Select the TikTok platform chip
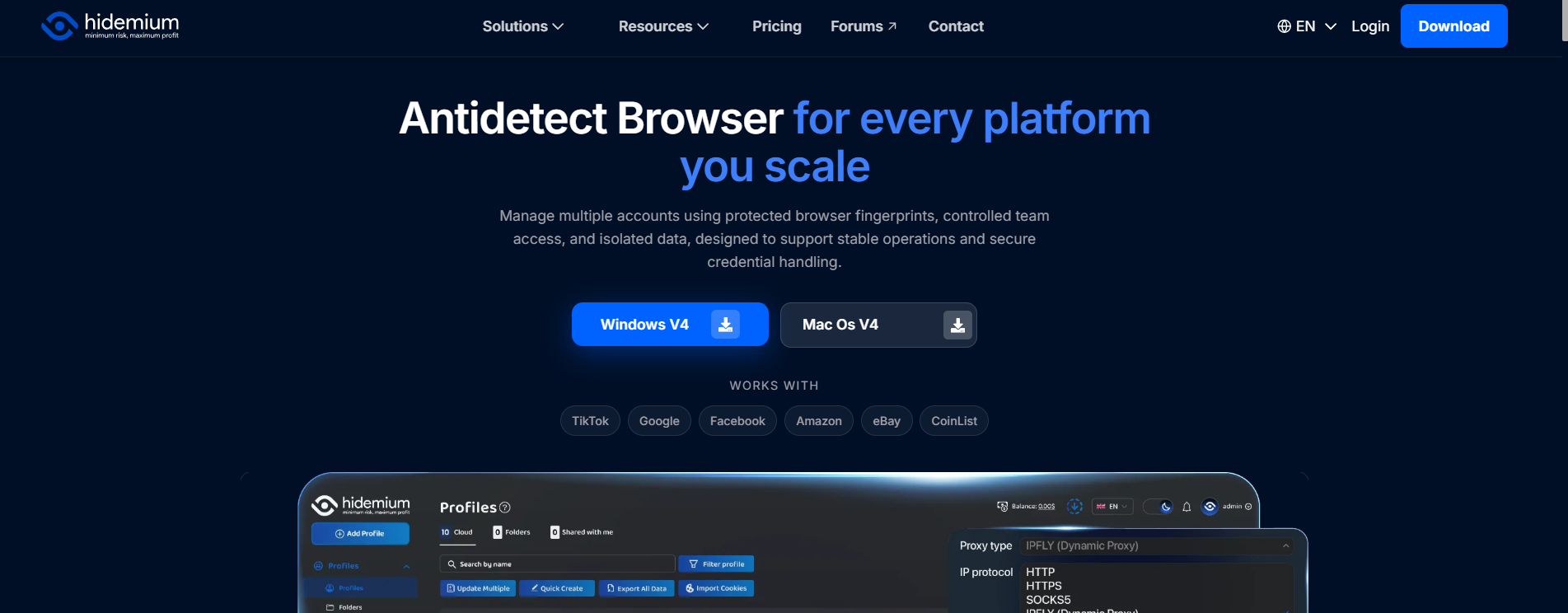Viewport: 1568px width, 613px height. (590, 421)
